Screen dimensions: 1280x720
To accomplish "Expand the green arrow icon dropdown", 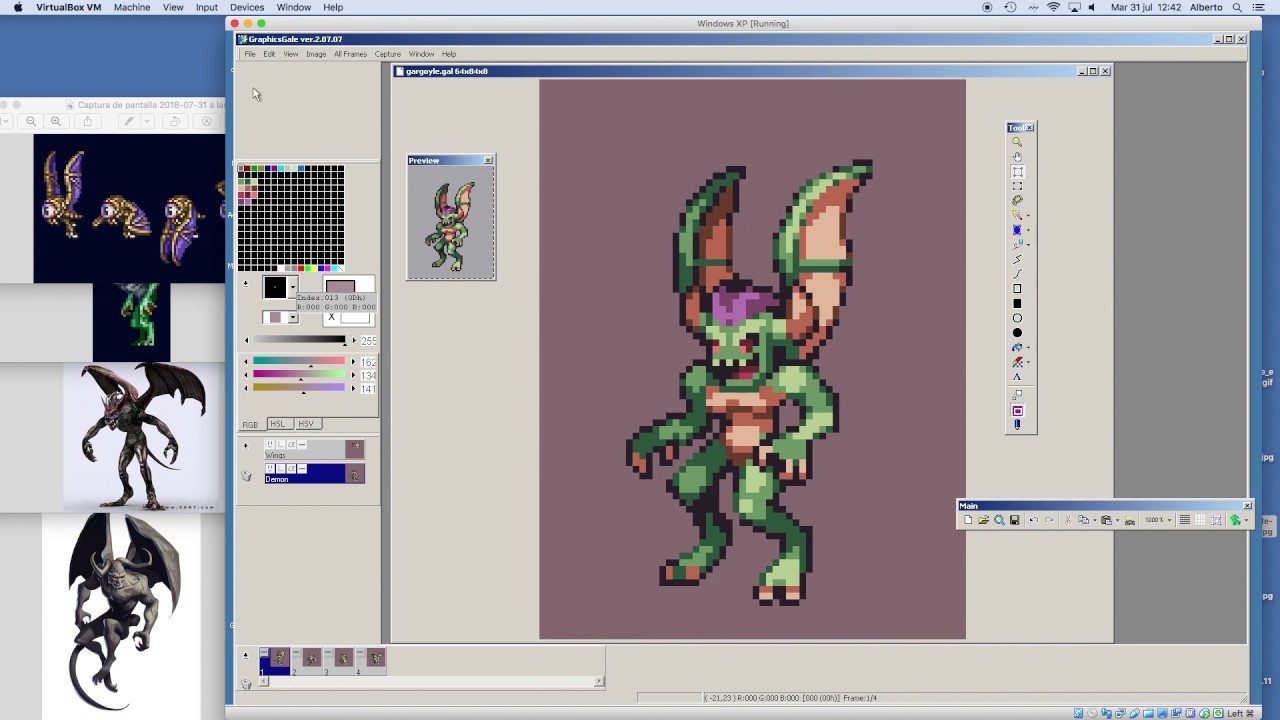I will tap(1246, 520).
